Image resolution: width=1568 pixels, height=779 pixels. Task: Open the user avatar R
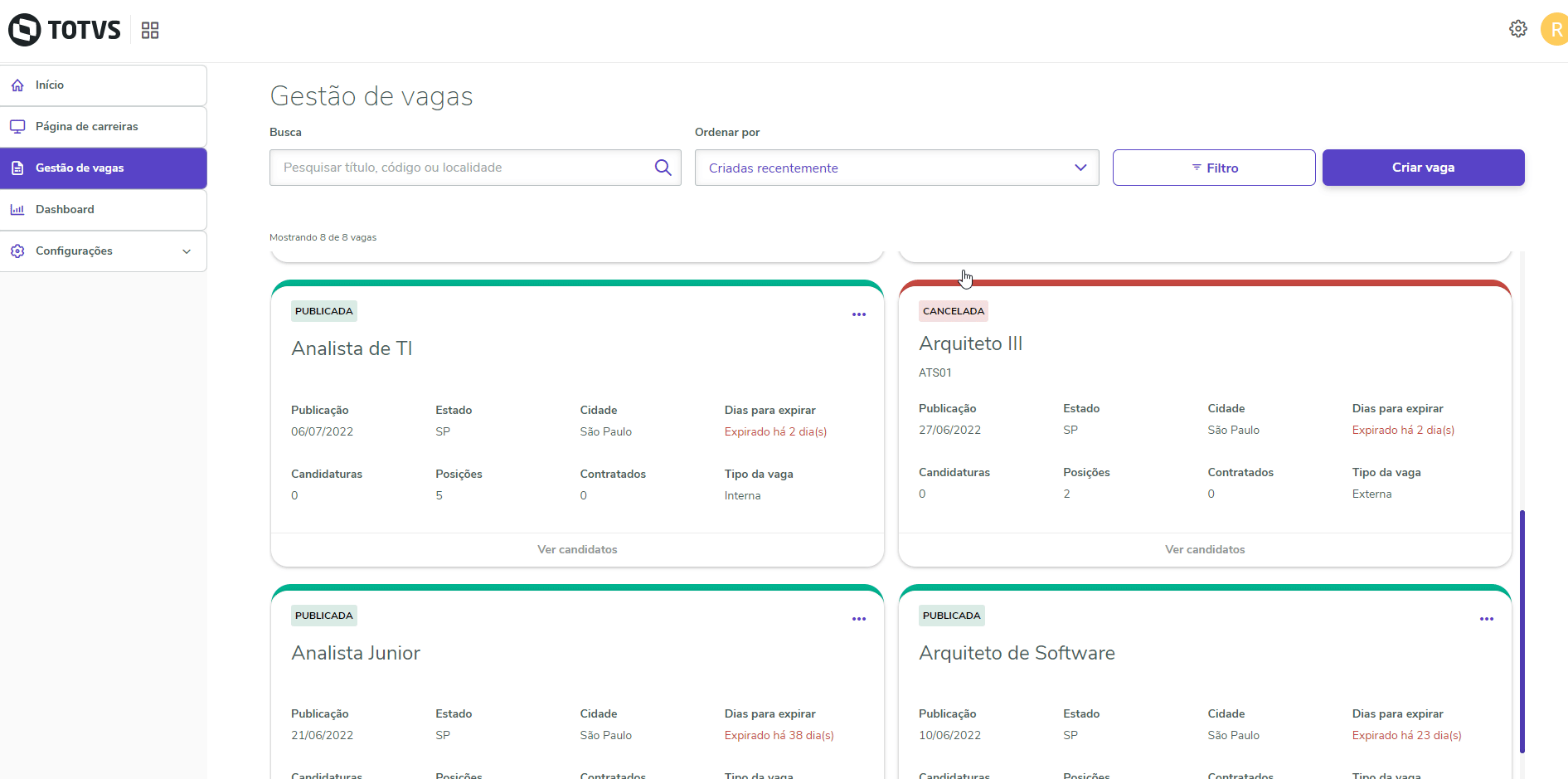[1555, 30]
